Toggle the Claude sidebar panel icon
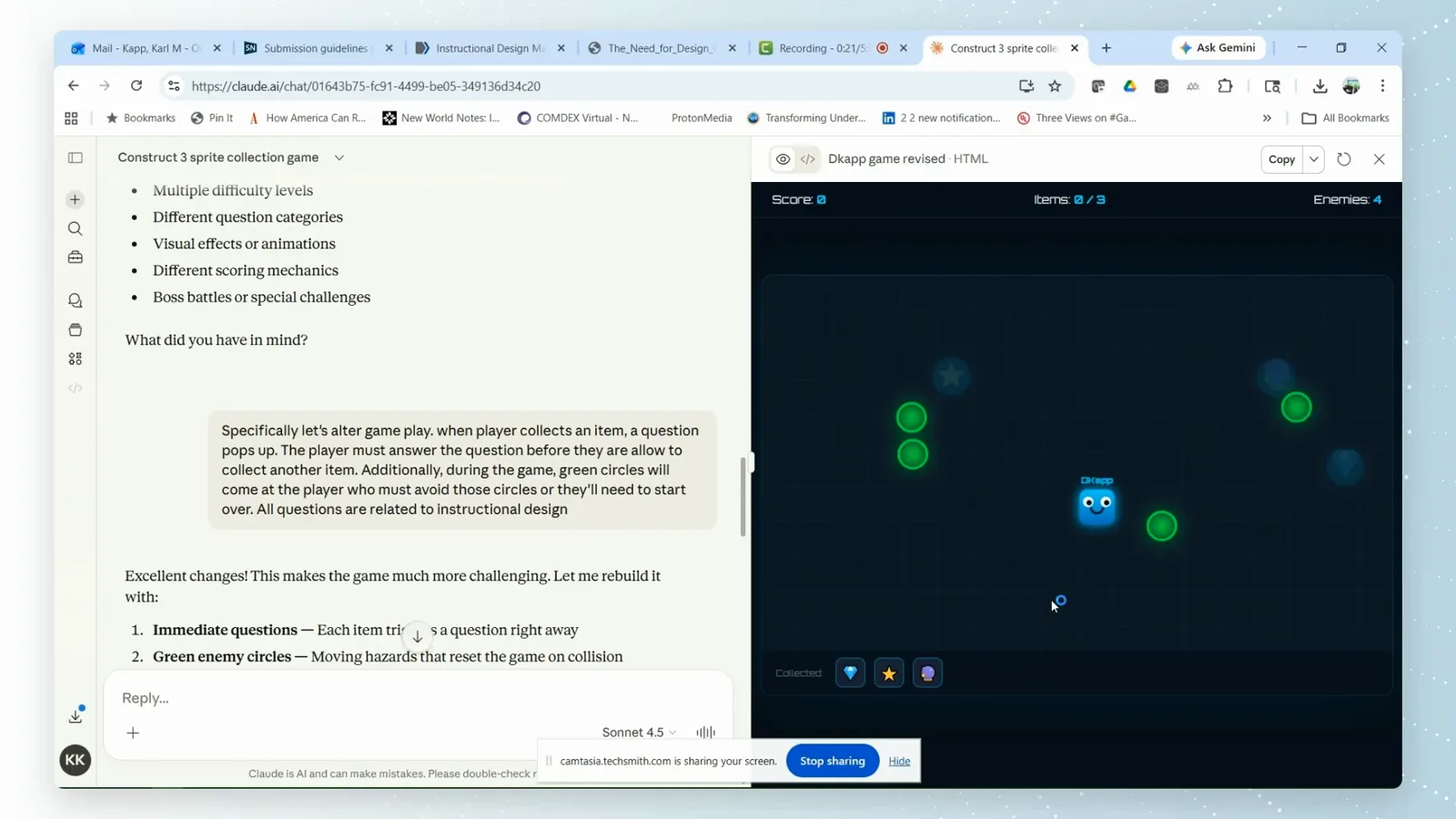Image resolution: width=1456 pixels, height=819 pixels. click(76, 157)
